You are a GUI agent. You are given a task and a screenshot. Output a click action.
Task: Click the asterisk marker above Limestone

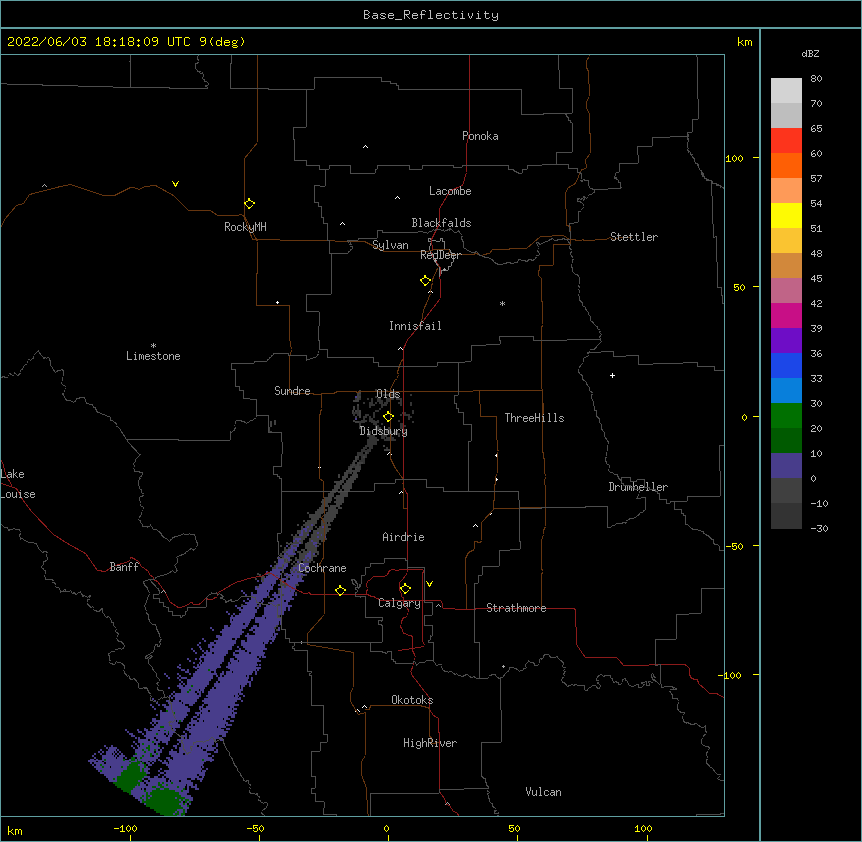153,345
